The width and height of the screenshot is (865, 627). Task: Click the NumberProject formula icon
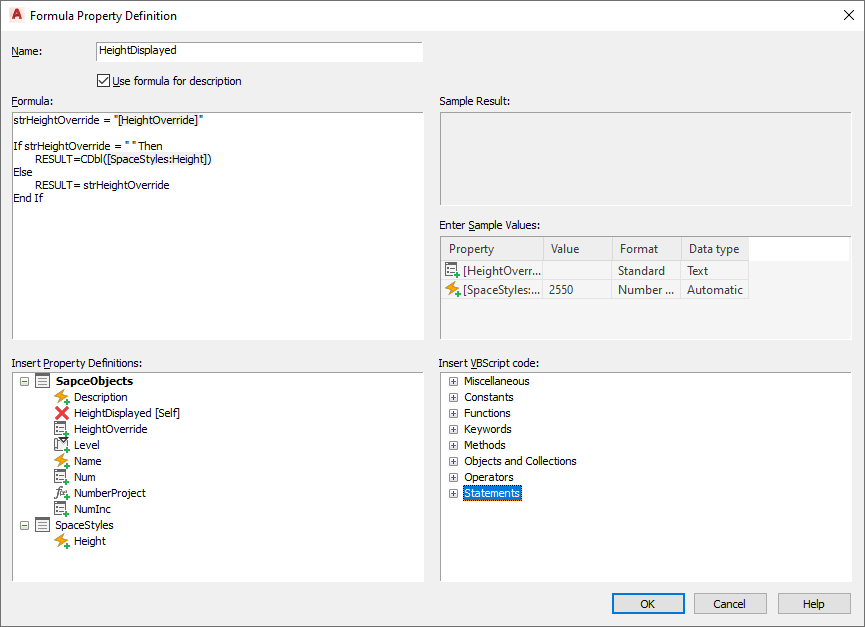(x=61, y=493)
